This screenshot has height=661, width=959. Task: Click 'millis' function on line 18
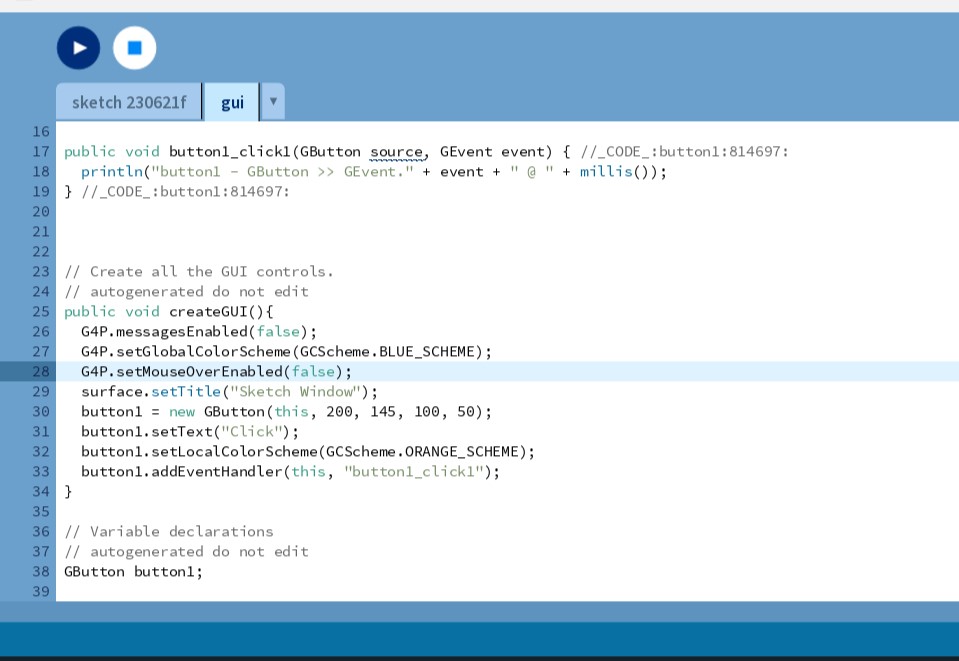coord(605,172)
